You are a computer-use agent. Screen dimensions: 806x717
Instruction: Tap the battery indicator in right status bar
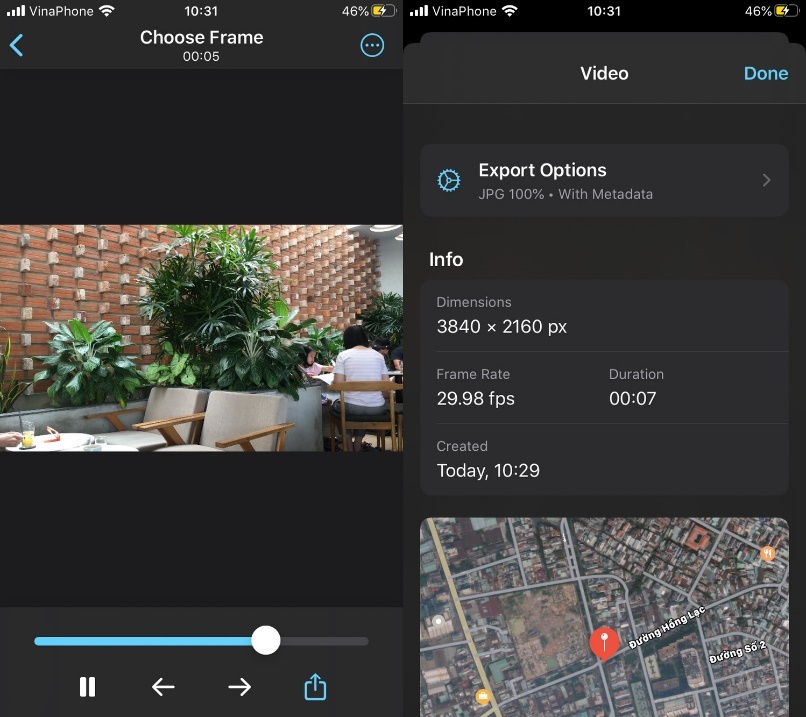click(782, 11)
